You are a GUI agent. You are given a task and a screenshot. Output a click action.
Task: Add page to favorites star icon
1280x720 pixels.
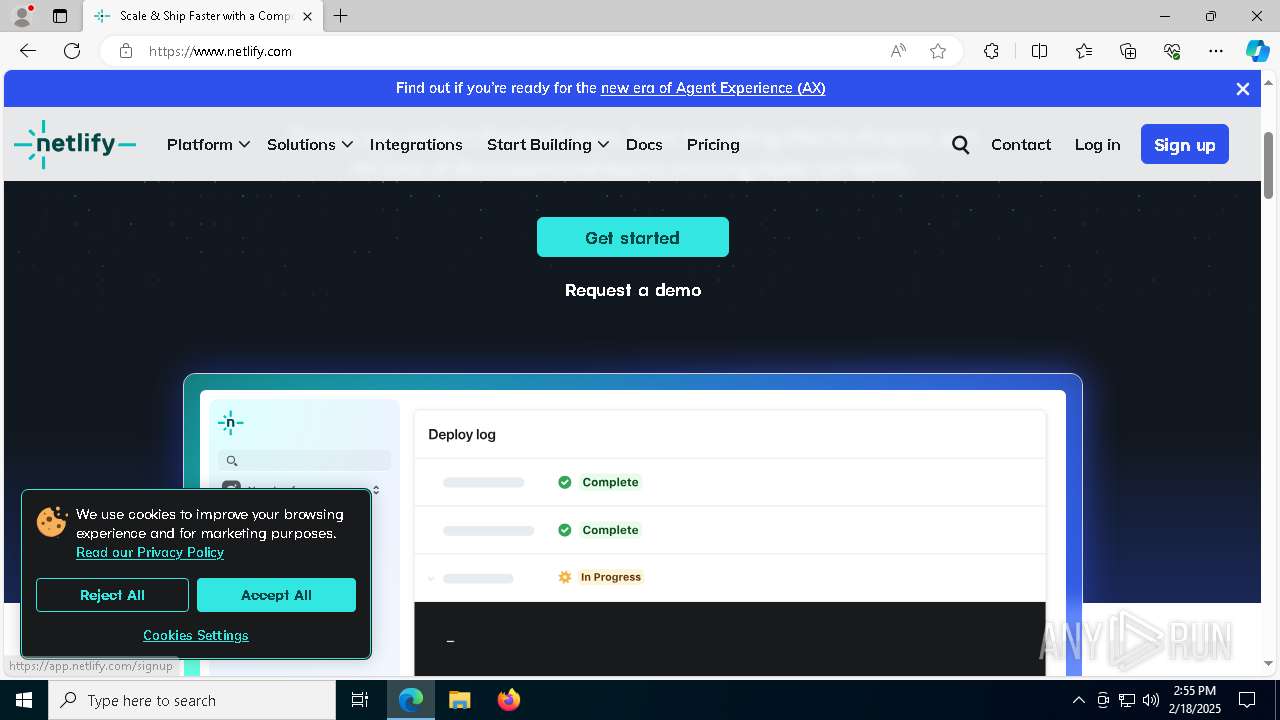point(938,51)
